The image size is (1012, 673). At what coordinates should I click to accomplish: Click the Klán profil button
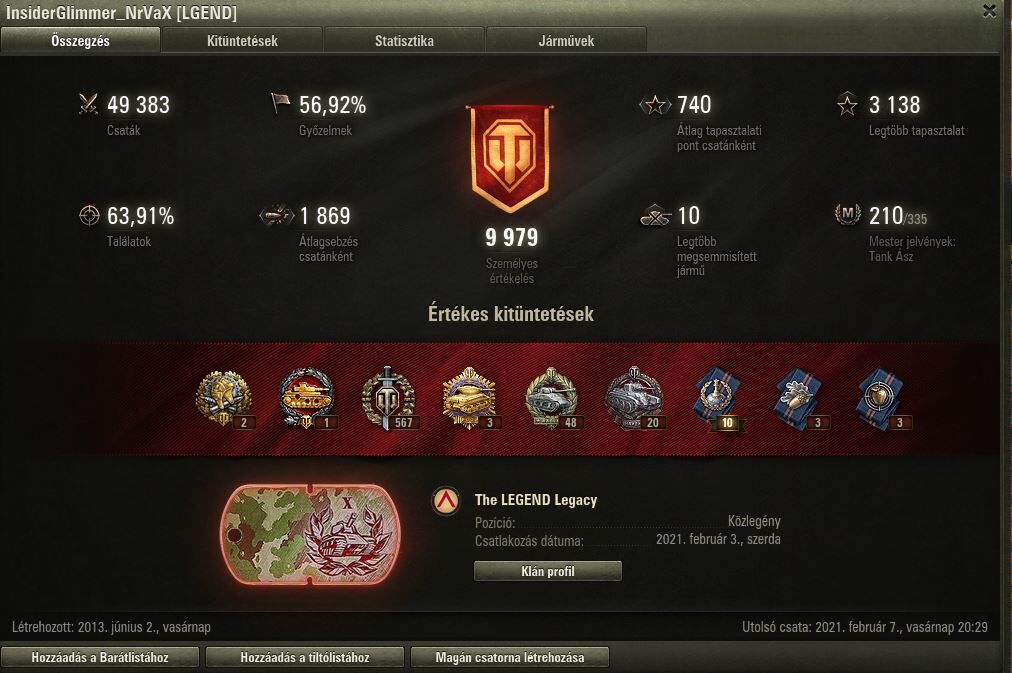tap(547, 571)
